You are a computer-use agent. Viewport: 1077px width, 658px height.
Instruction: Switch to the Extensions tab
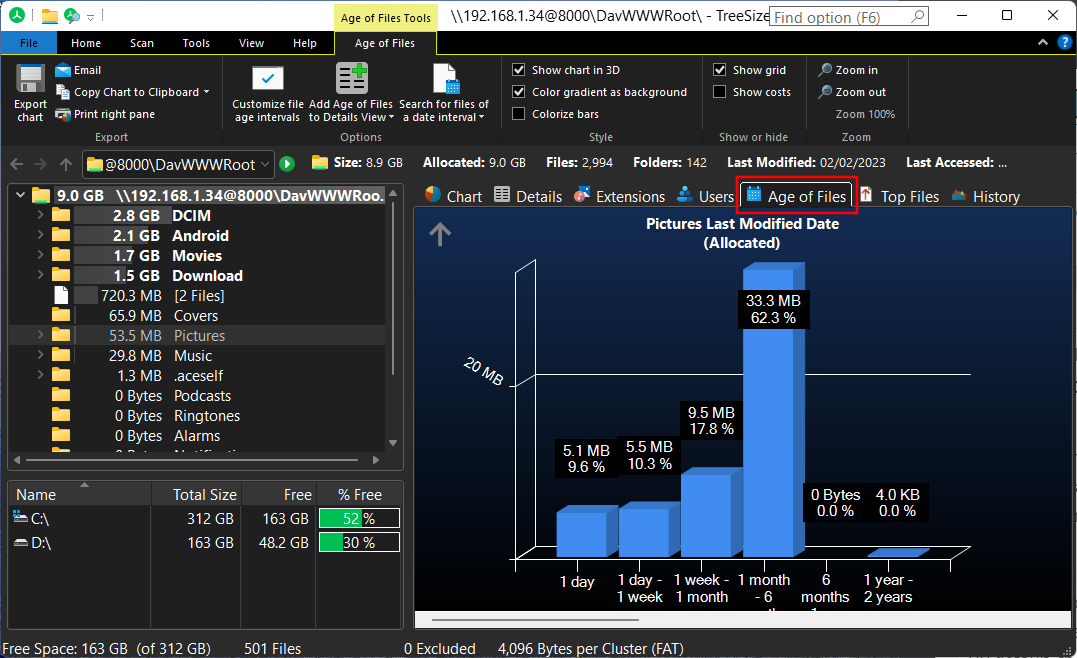click(619, 197)
